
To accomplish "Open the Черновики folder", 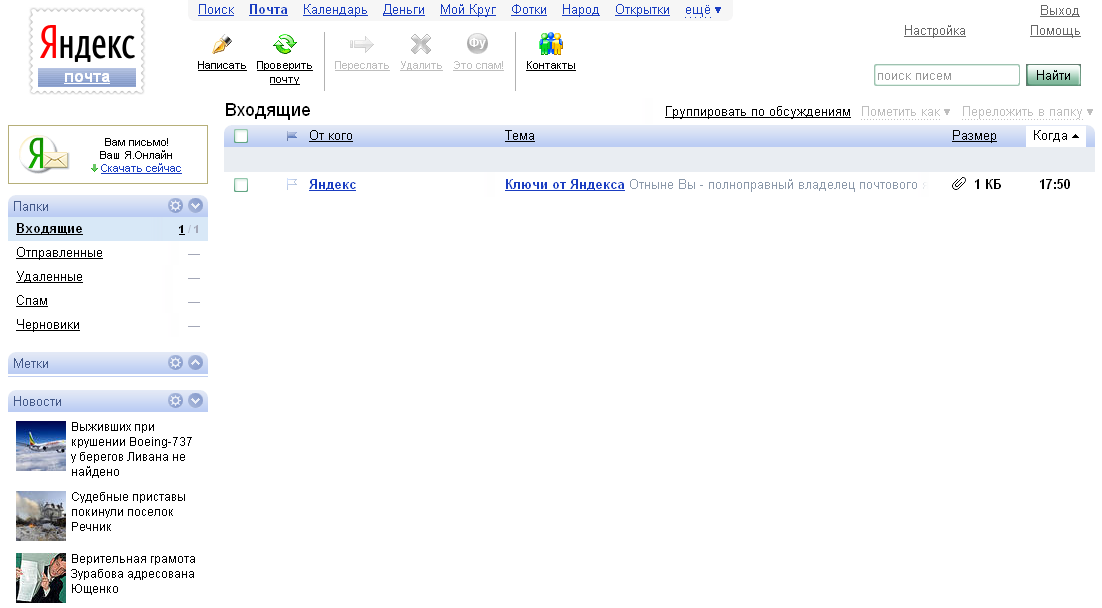I will tap(48, 324).
